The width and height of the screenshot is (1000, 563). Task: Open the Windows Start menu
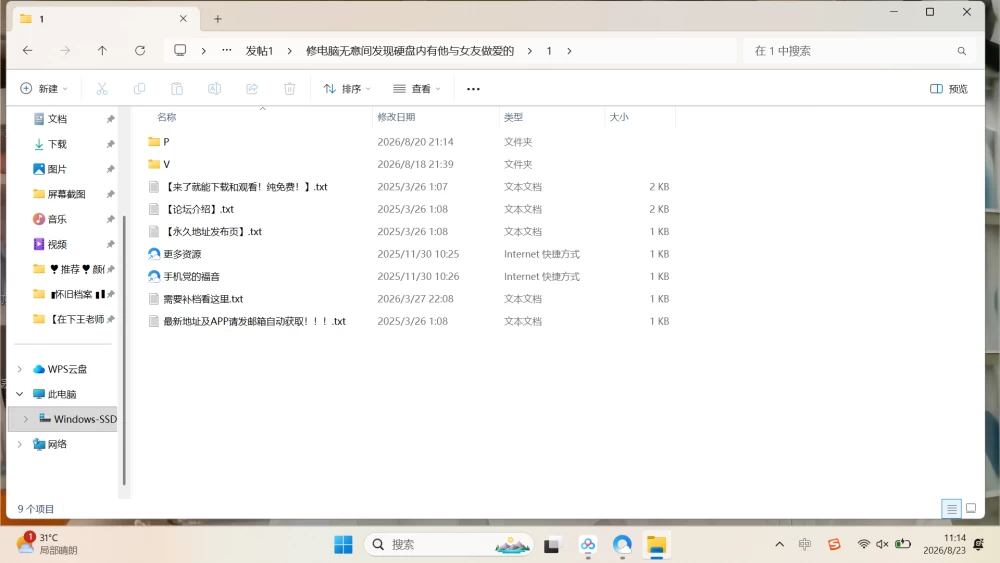pos(343,545)
